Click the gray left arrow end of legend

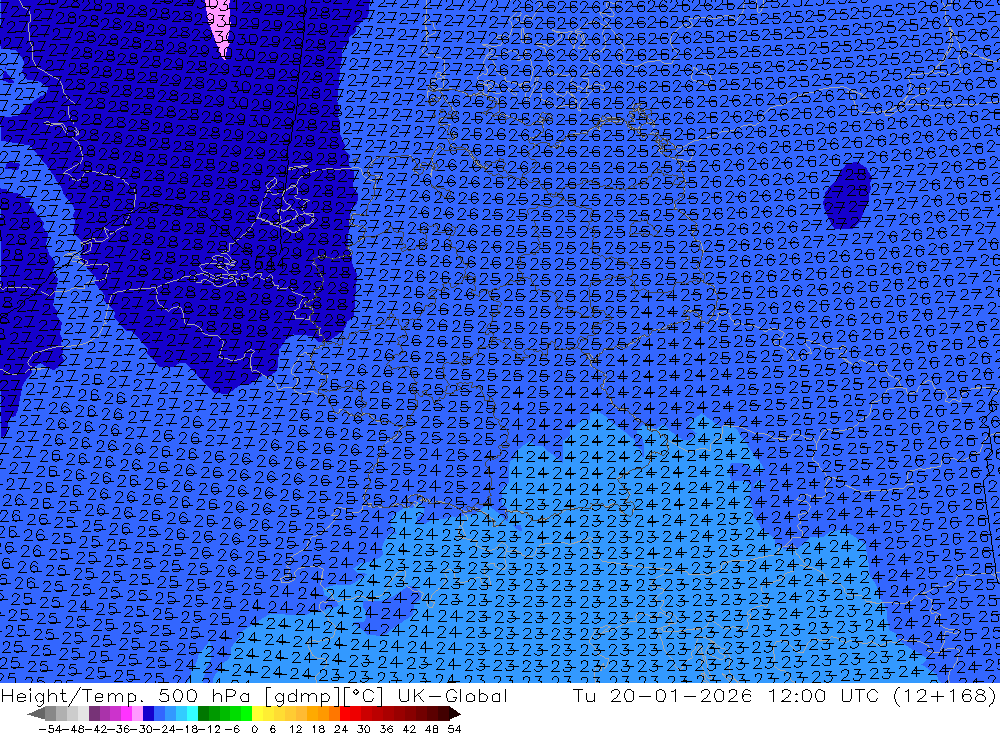(x=36, y=714)
